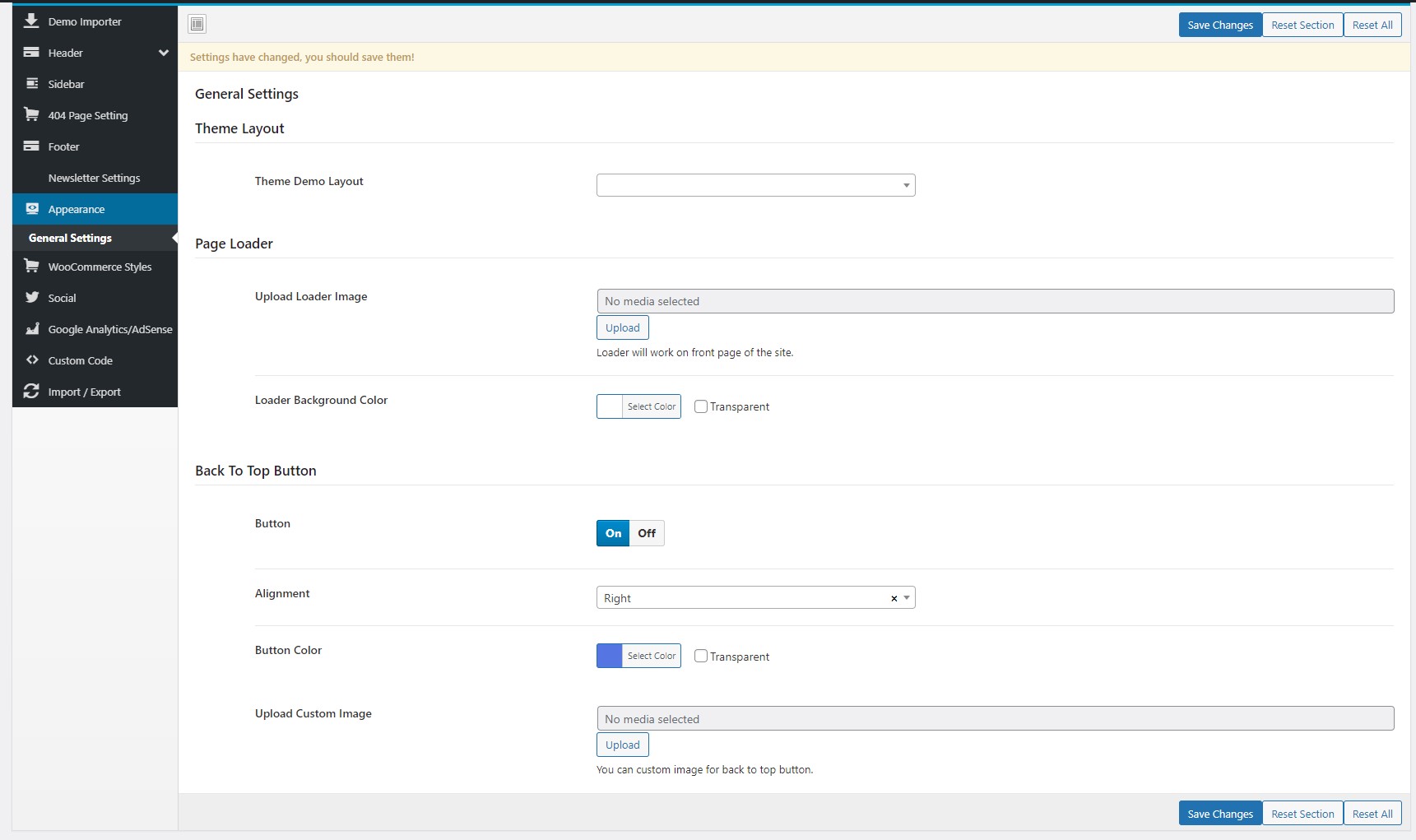This screenshot has height=840, width=1416.
Task: Click the Header sidebar icon
Action: pos(32,52)
